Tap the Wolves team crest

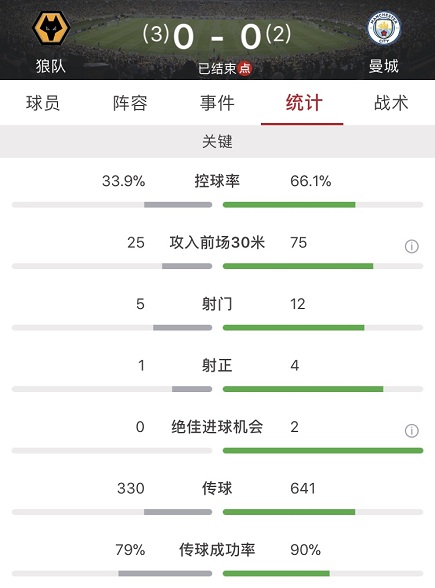51,28
